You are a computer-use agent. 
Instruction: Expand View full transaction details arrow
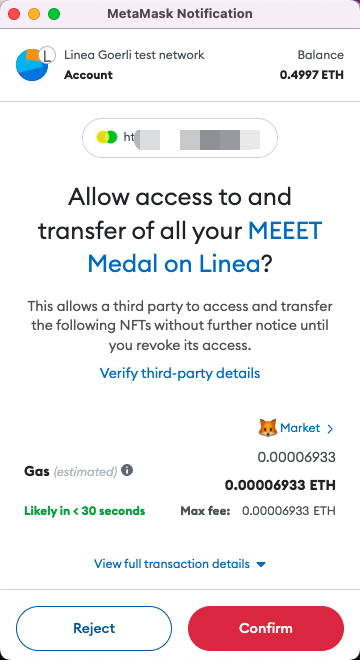pyautogui.click(x=261, y=564)
